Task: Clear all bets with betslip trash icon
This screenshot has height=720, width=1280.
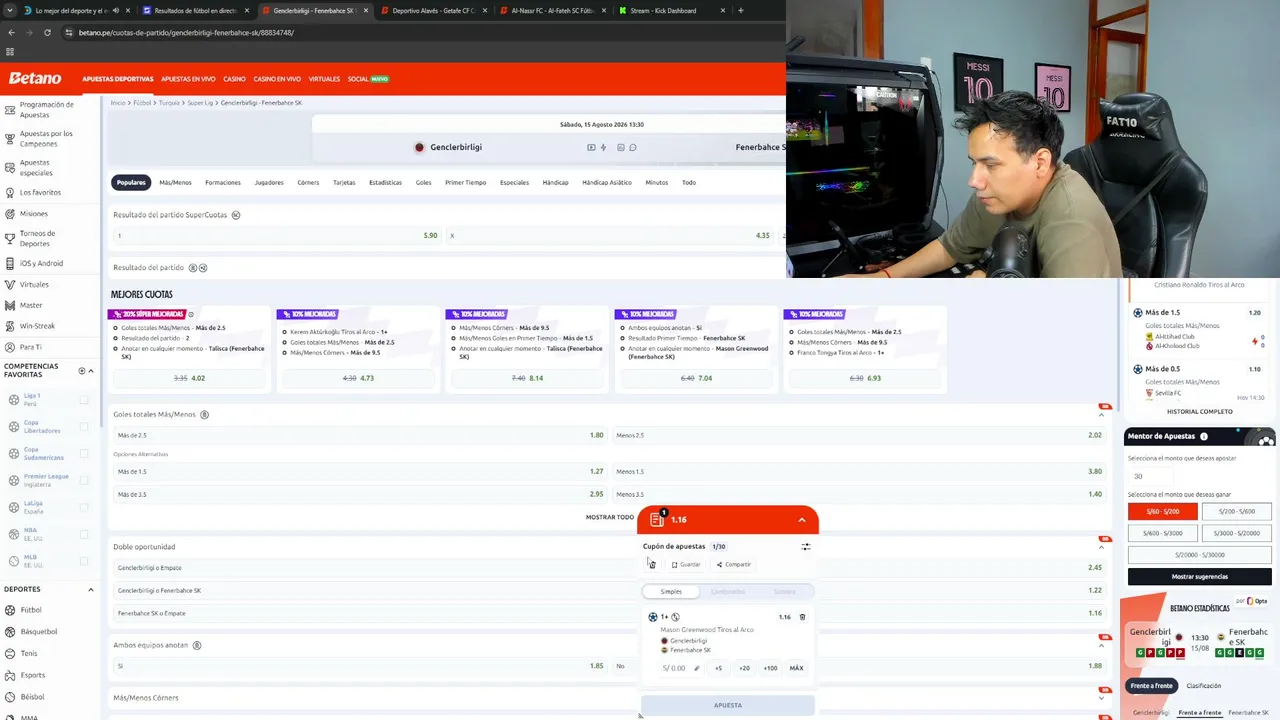Action: 652,564
